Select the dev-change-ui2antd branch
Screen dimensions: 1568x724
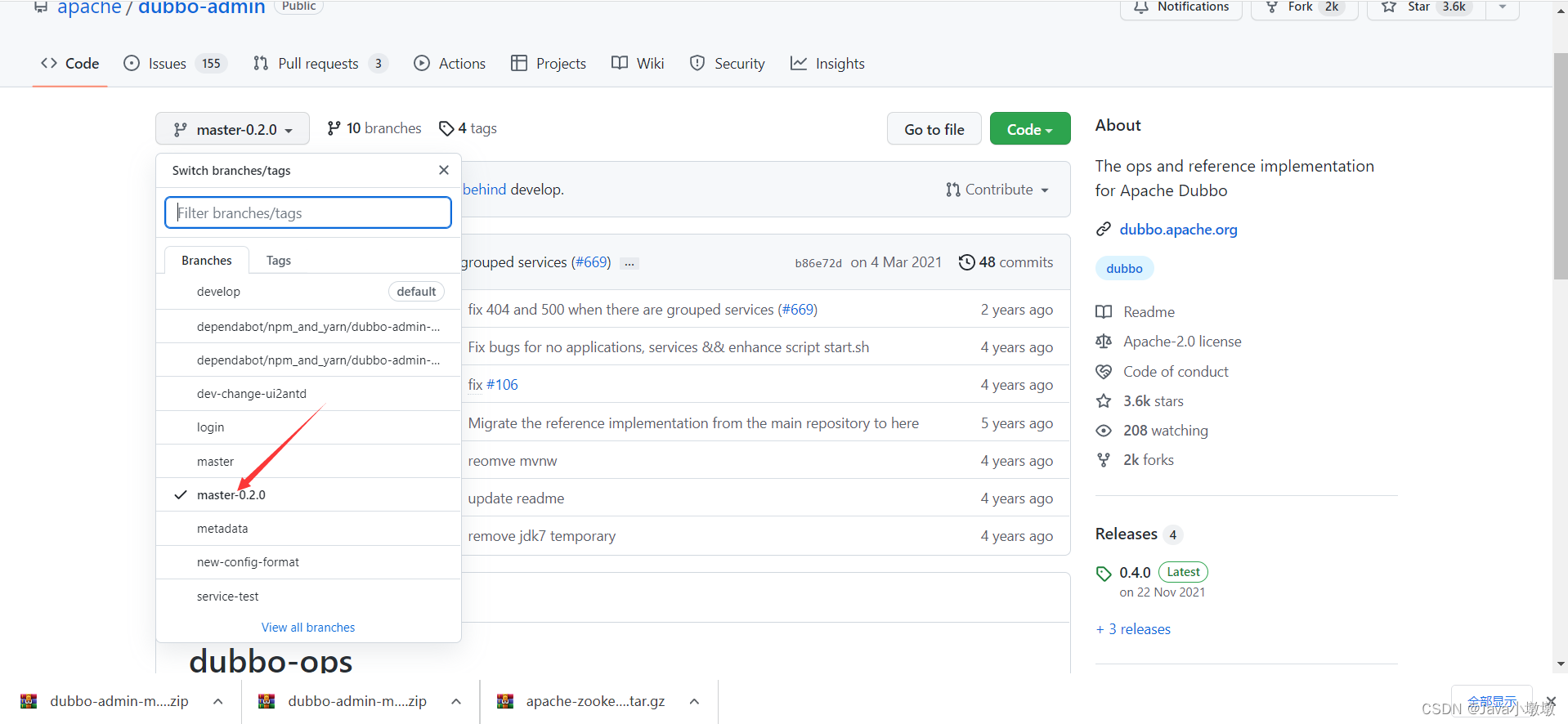click(308, 394)
